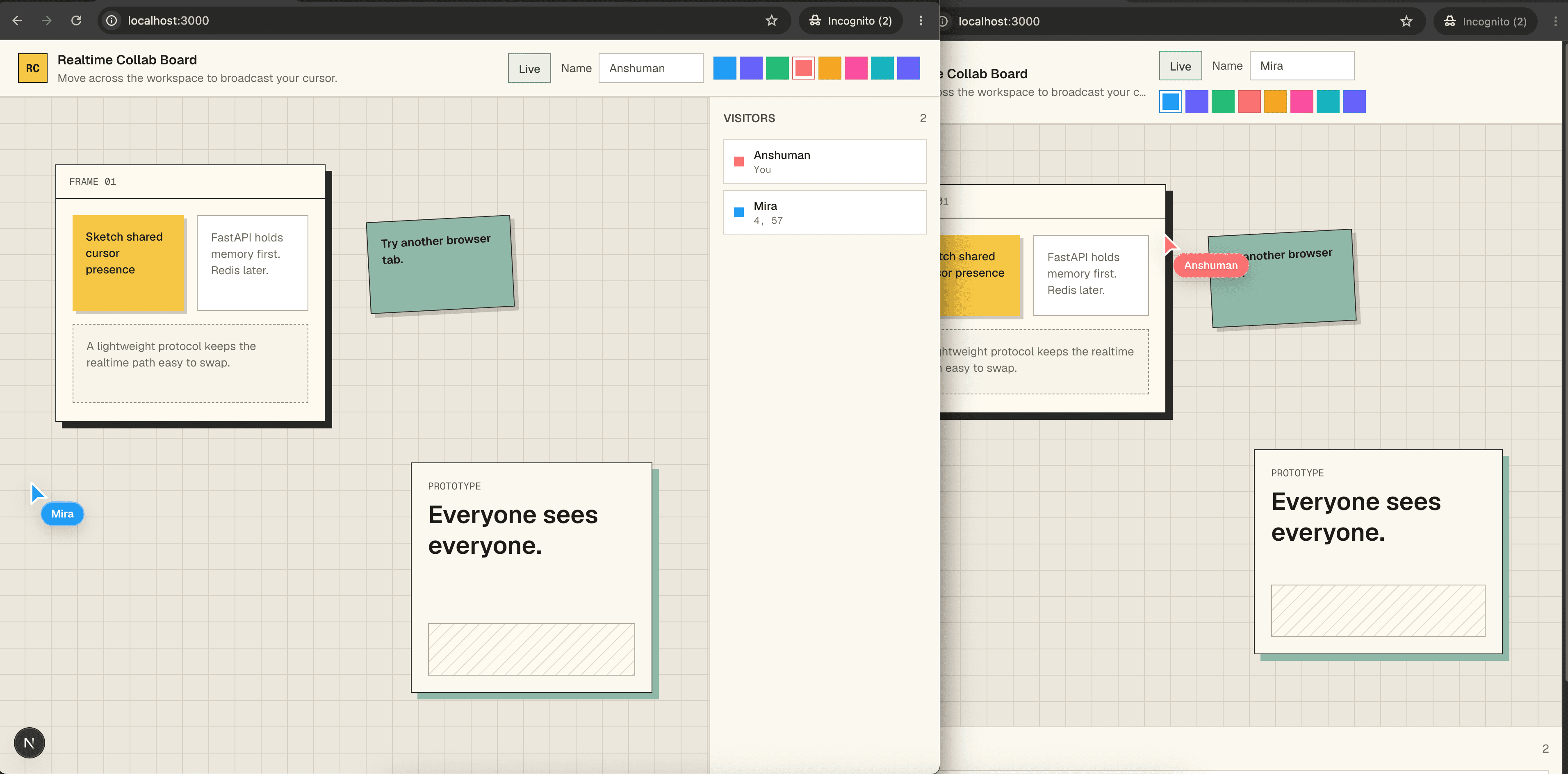View site info icon in left window address bar

[112, 20]
